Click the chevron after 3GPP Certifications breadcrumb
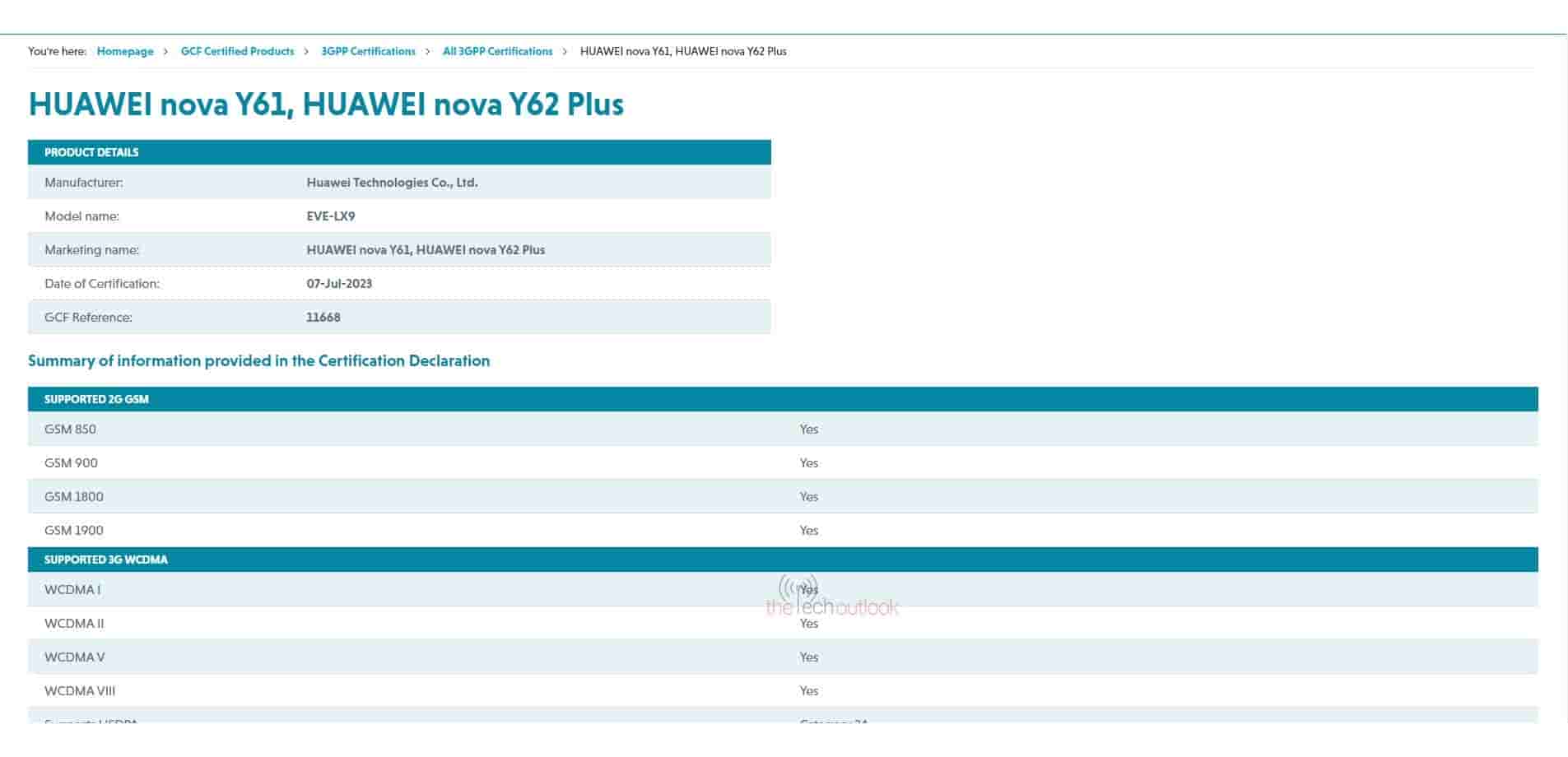Viewport: 1568px width, 757px height. coord(428,51)
